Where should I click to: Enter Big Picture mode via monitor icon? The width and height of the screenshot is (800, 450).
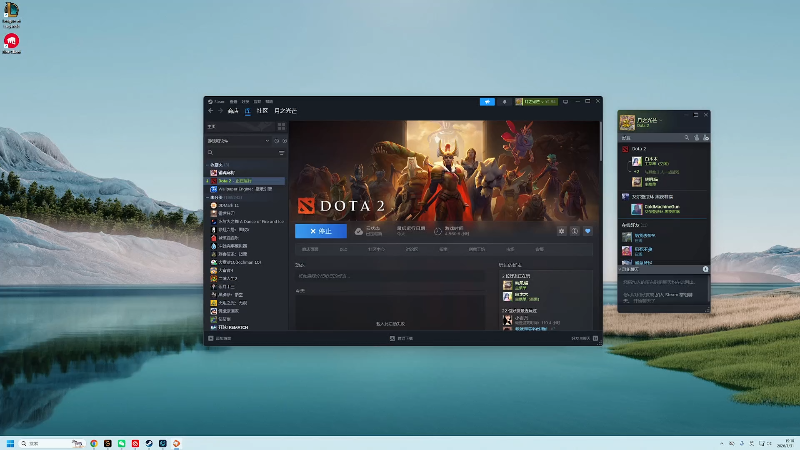[565, 102]
